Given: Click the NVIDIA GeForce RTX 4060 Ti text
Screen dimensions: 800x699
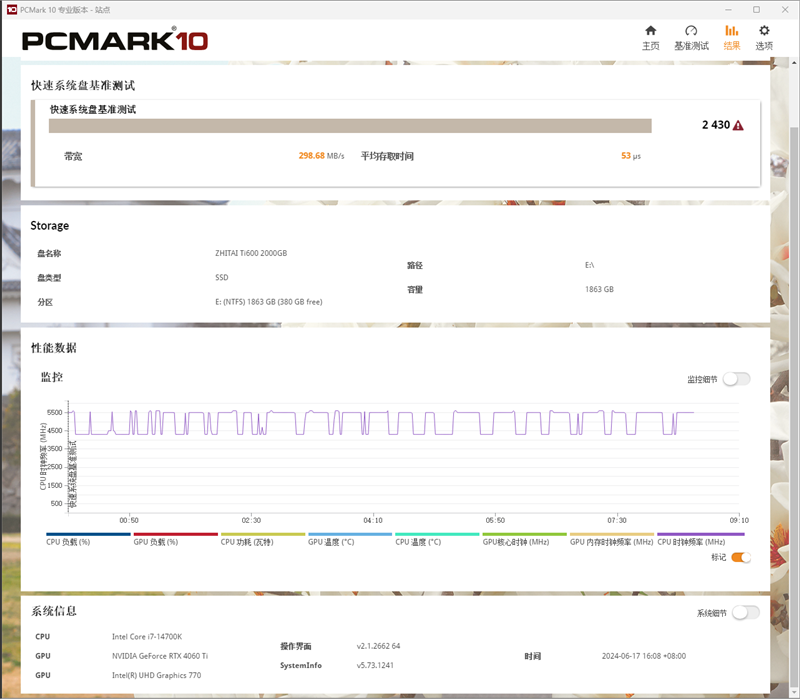Looking at the screenshot, I should [x=160, y=656].
